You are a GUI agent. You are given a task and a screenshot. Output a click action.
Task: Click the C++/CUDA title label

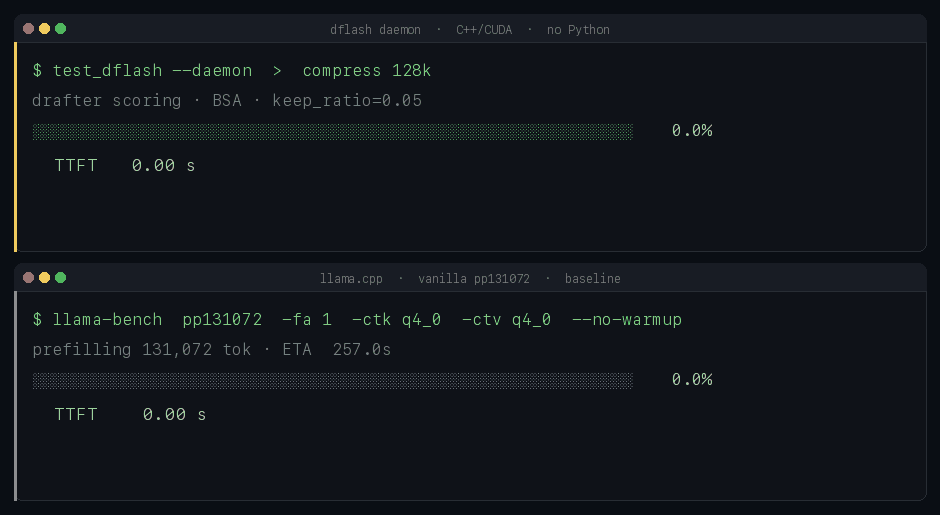[x=484, y=29]
